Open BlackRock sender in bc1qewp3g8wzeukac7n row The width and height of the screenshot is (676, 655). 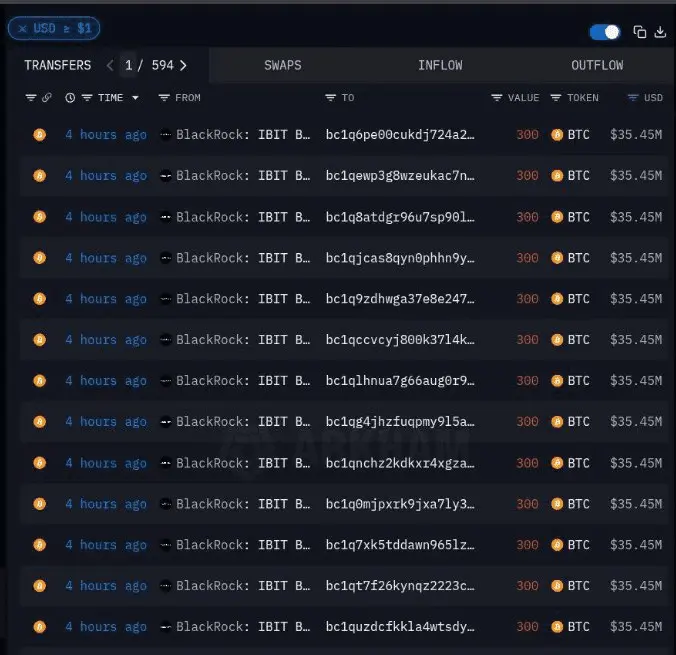(243, 176)
